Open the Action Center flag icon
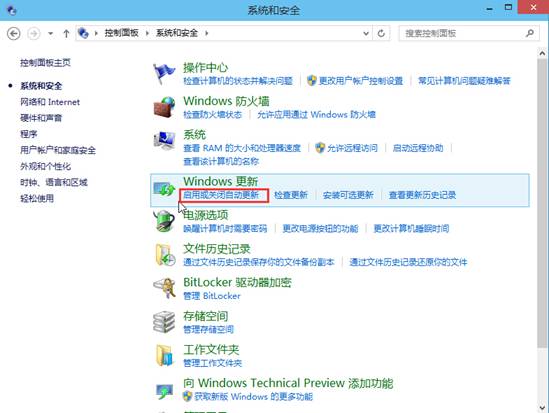This screenshot has width=549, height=413. pos(164,74)
